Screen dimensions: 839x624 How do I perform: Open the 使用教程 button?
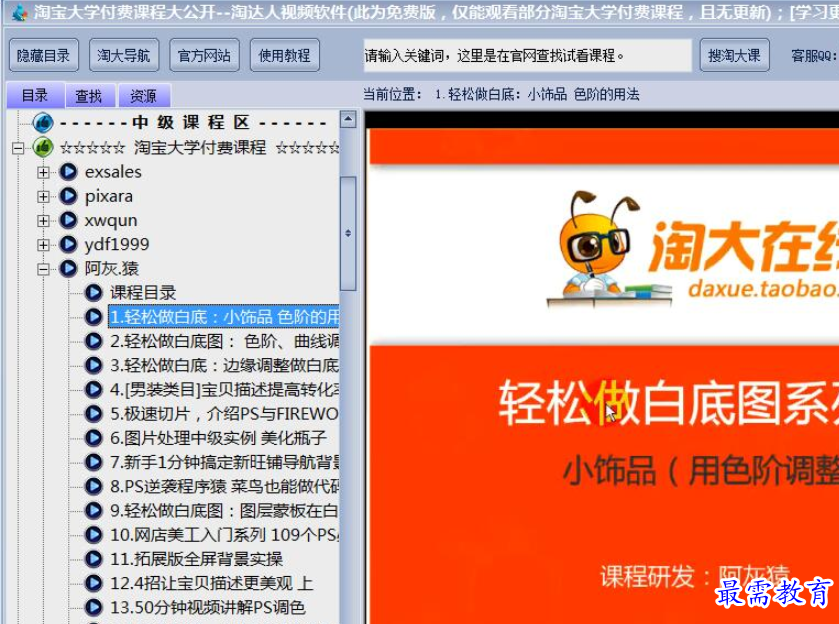point(285,55)
